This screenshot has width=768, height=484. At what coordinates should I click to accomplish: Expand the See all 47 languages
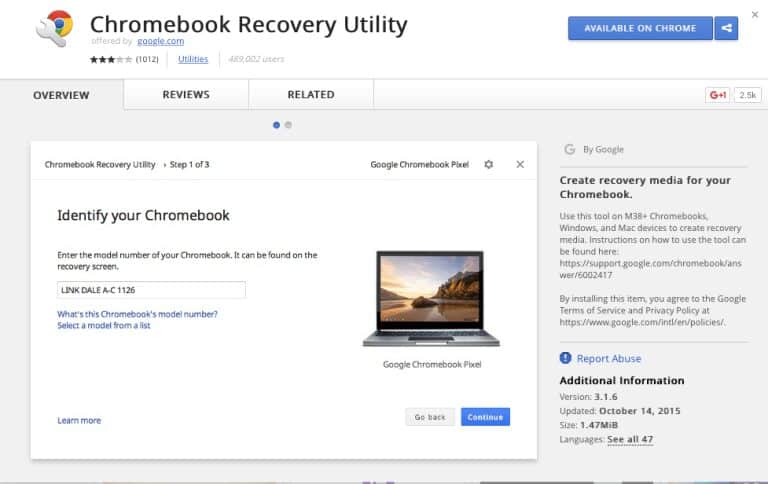click(x=630, y=439)
